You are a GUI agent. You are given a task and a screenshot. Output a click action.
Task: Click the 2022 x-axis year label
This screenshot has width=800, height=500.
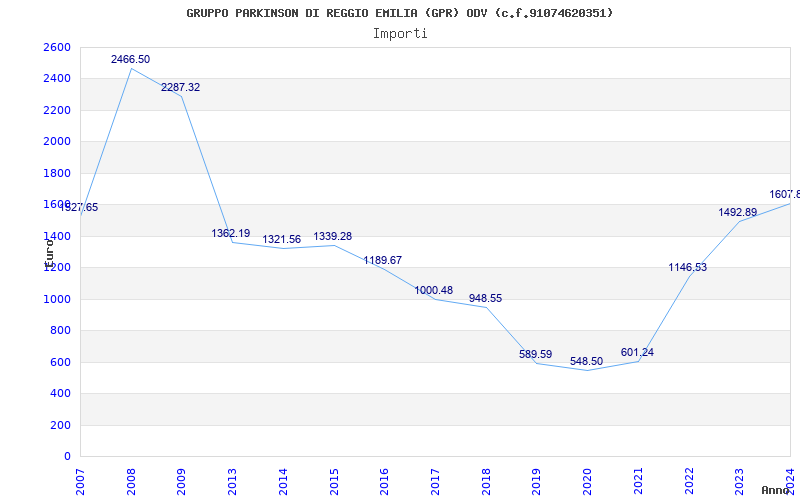point(689,481)
